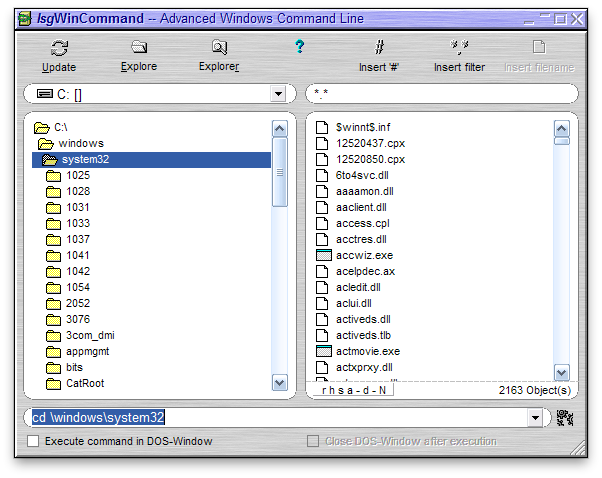This screenshot has height=478, width=602.
Task: Click the Update button label
Action: point(59,67)
